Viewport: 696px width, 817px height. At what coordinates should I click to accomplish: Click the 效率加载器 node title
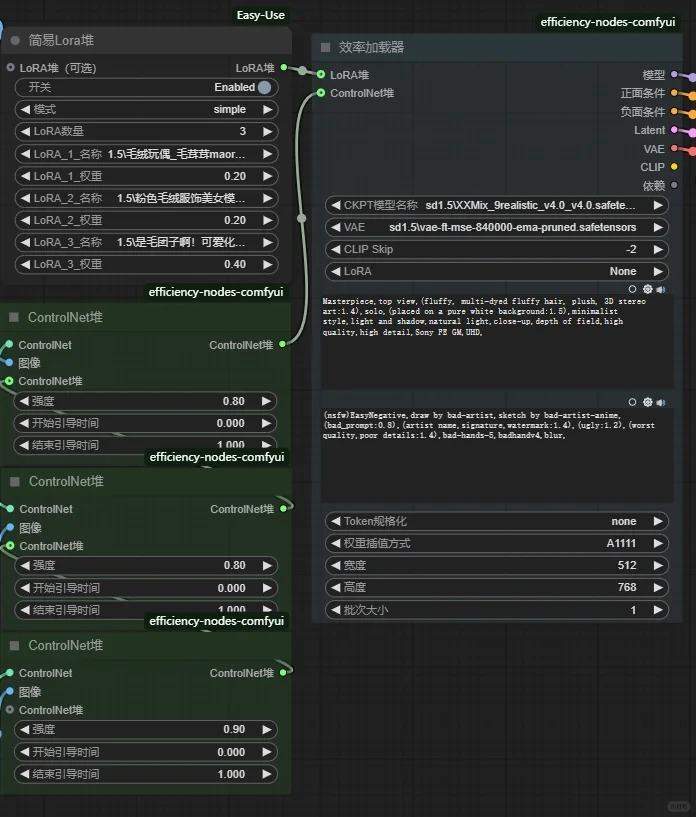point(371,47)
